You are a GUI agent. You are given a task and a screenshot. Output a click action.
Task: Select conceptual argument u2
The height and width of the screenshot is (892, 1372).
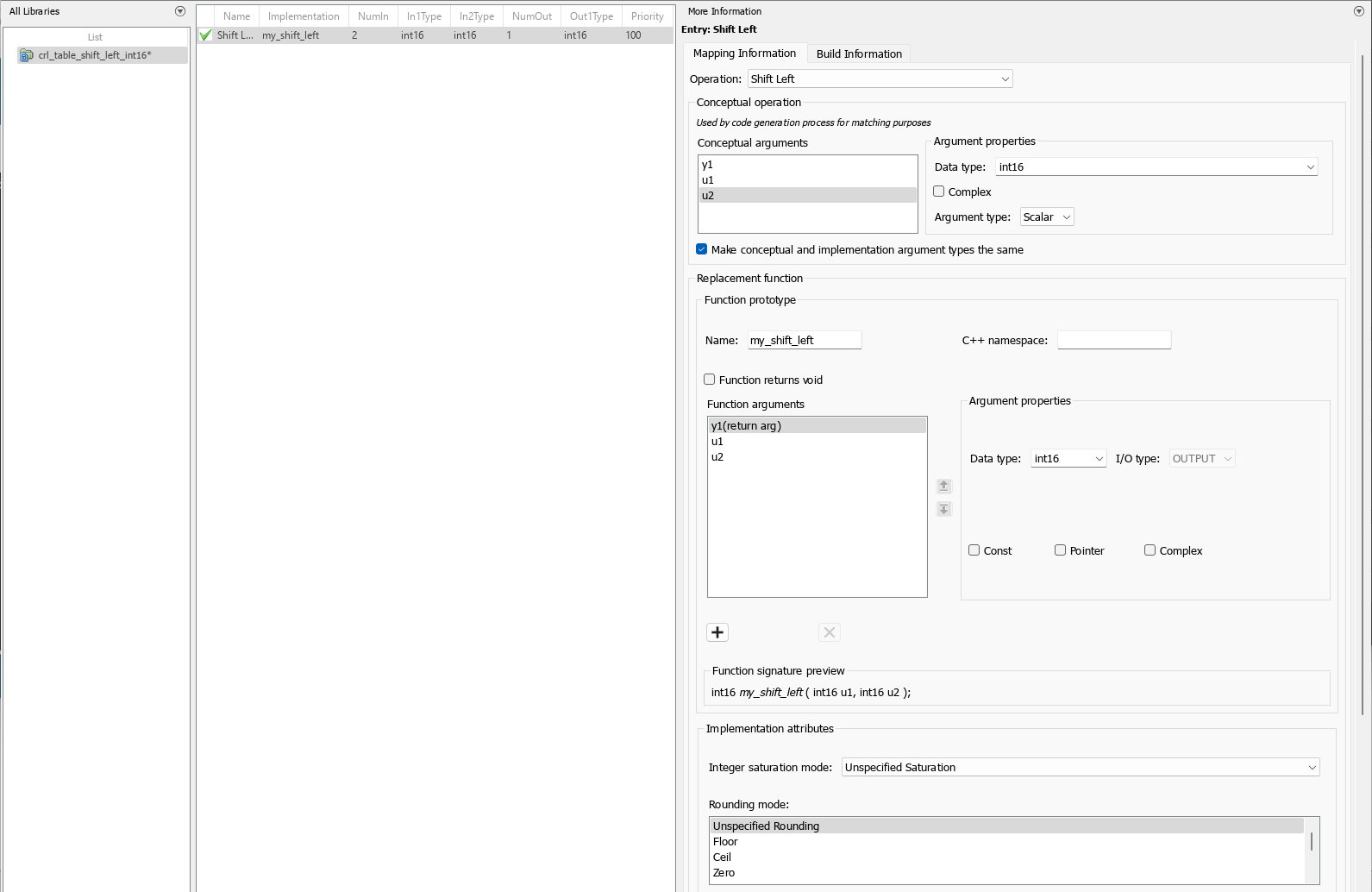coord(808,196)
